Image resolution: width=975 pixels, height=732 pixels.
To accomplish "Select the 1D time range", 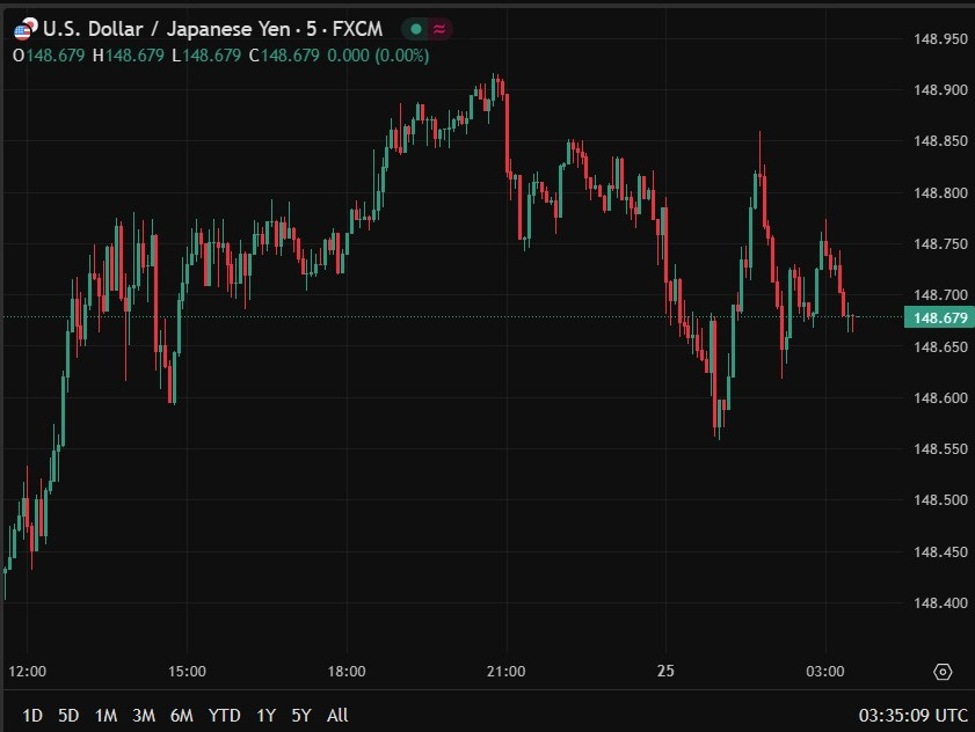I will pos(33,715).
